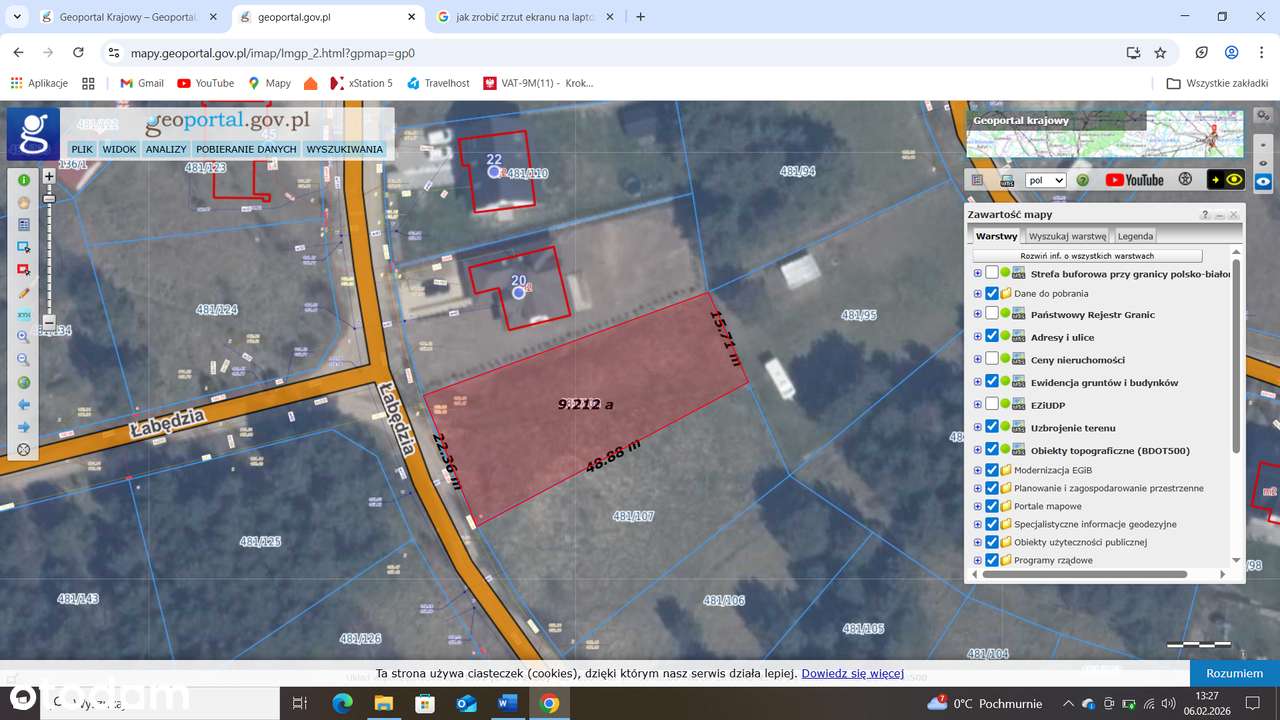1280x720 pixels.
Task: Bookmark this page with the star icon
Action: 1160,53
